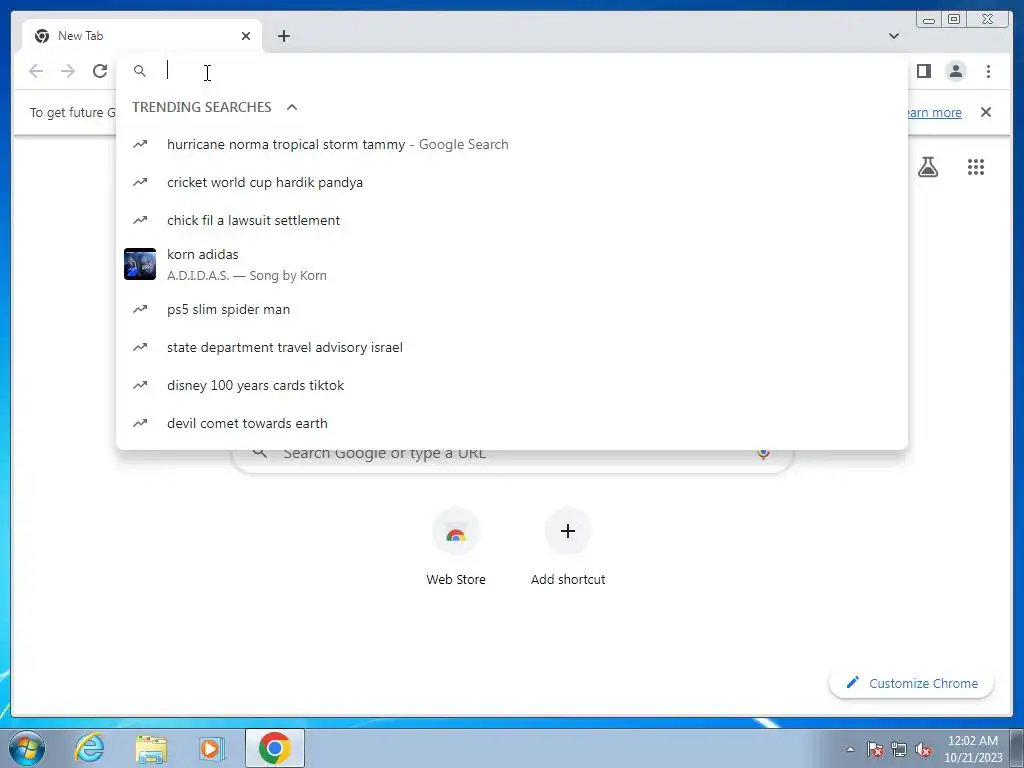Click the Customize Chrome button
1024x768 pixels.
click(912, 683)
